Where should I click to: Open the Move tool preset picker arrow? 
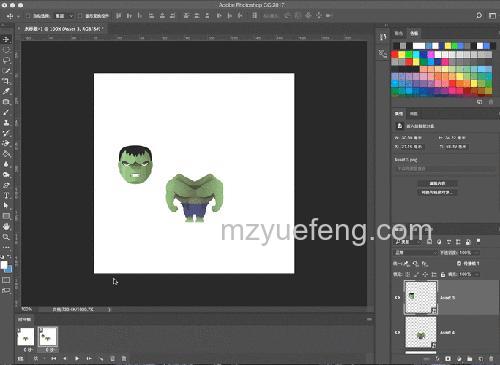click(x=18, y=16)
